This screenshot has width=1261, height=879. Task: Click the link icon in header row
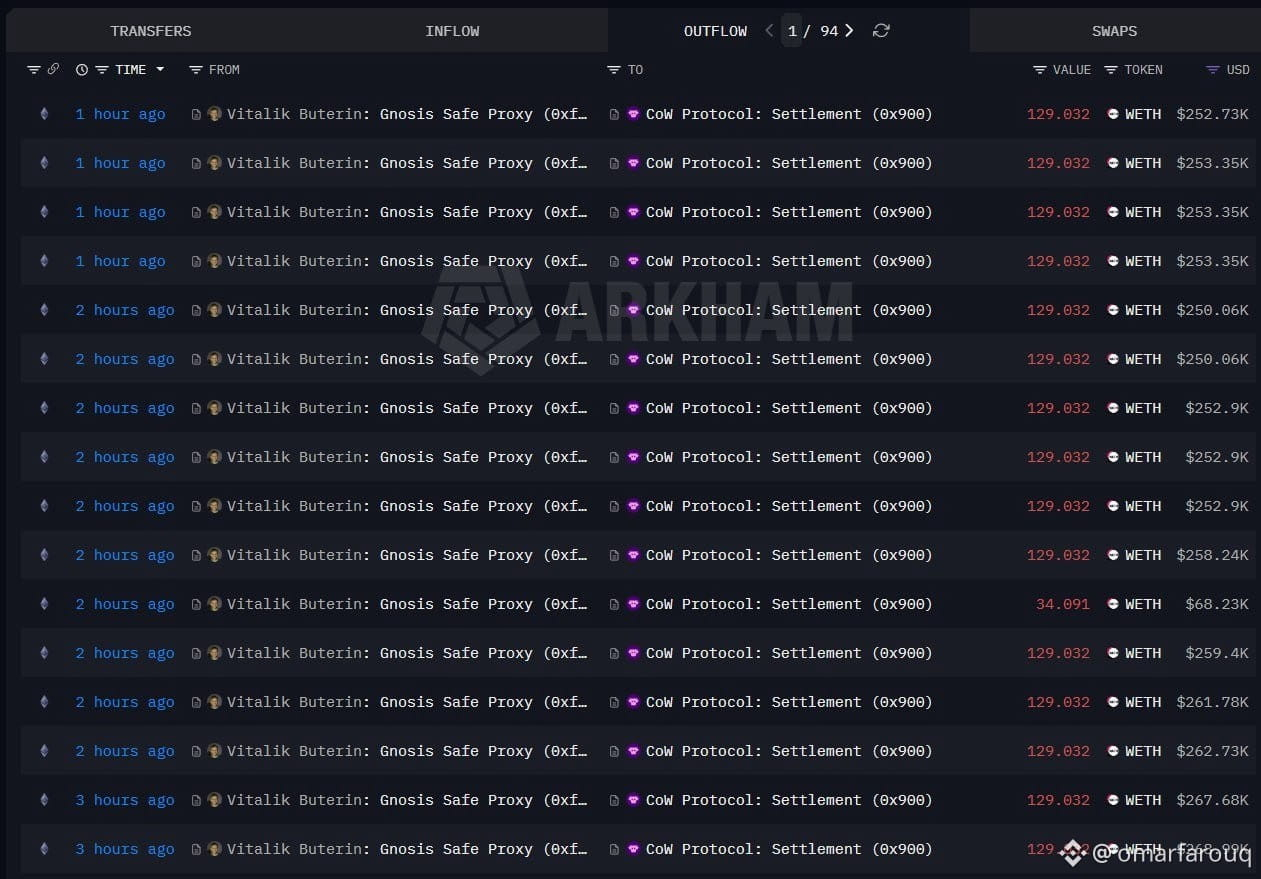pos(53,69)
